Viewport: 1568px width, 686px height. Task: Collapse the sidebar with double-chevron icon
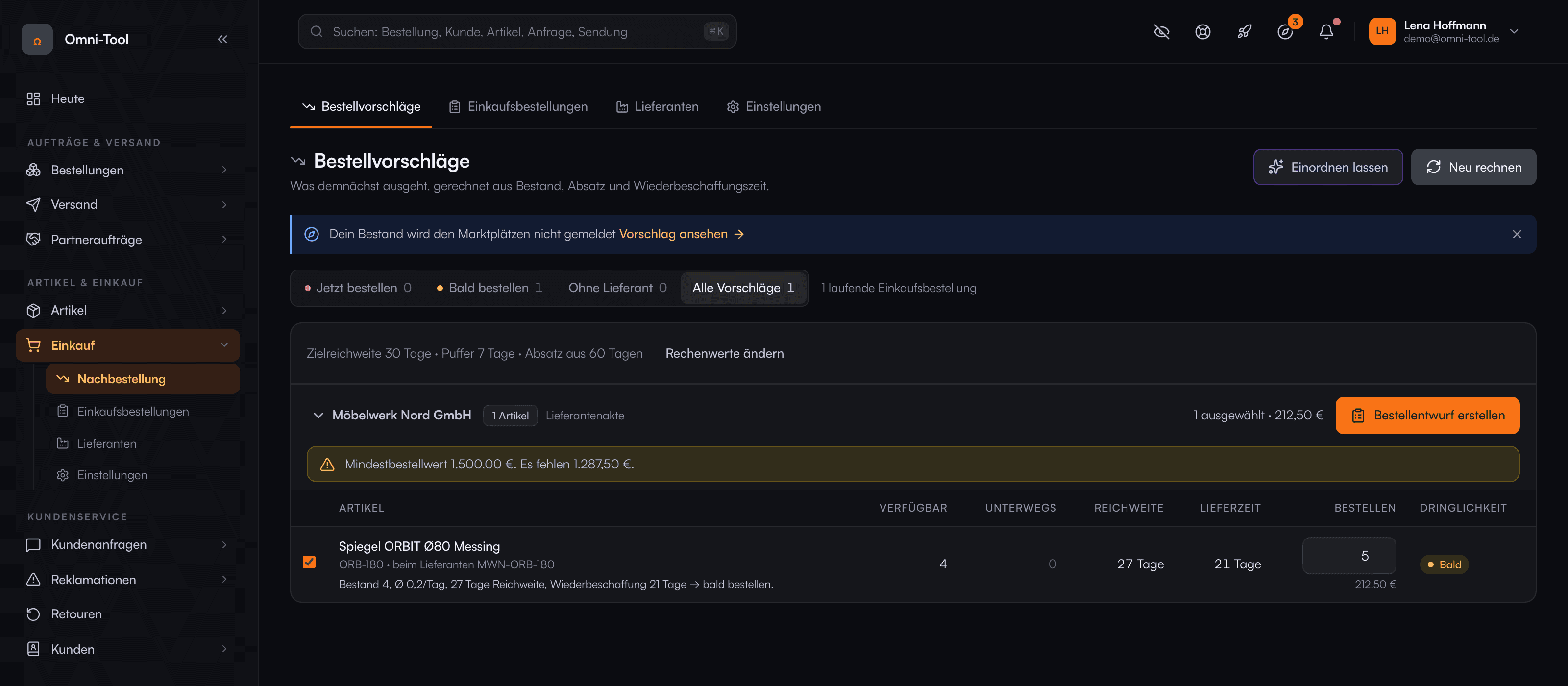[222, 39]
